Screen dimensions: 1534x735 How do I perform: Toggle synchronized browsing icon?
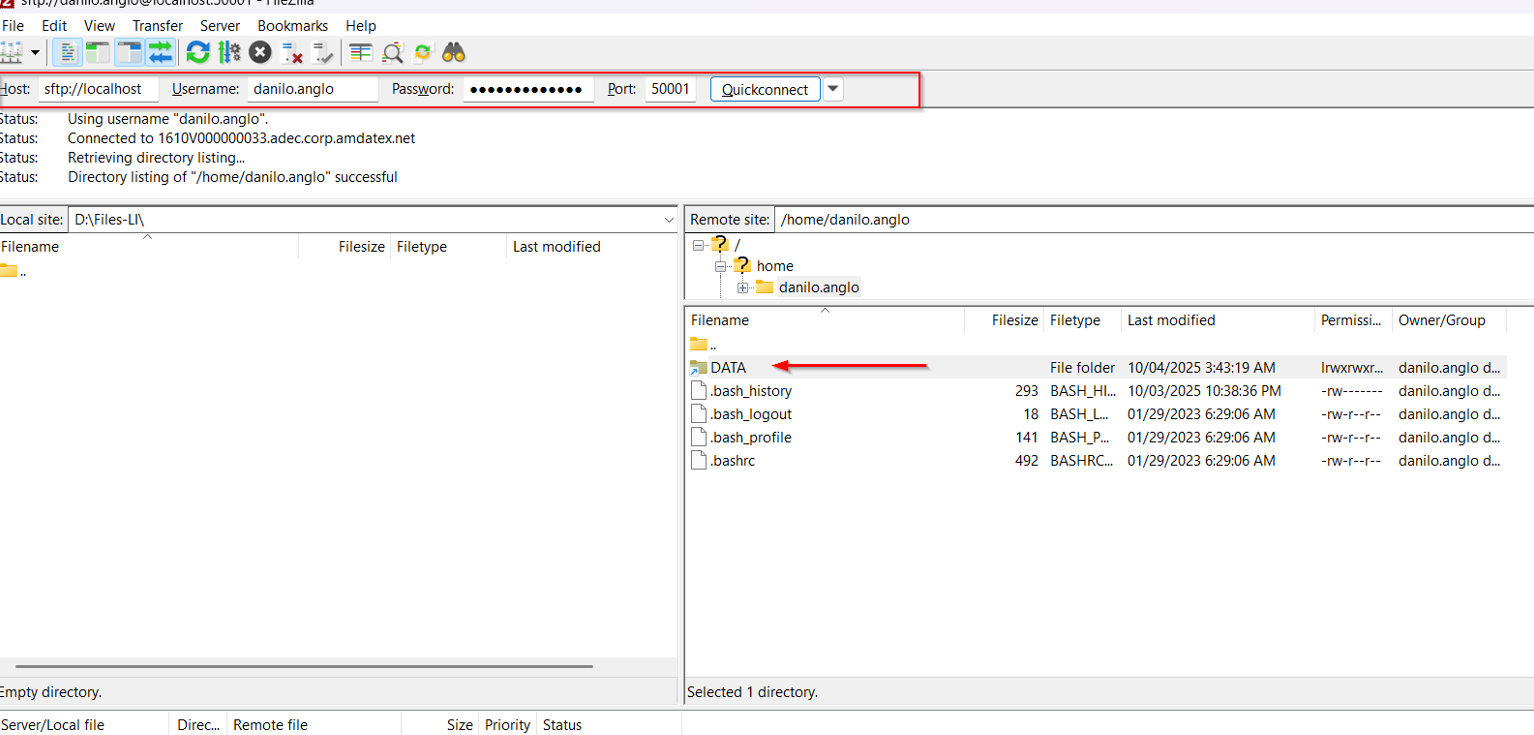coord(423,52)
